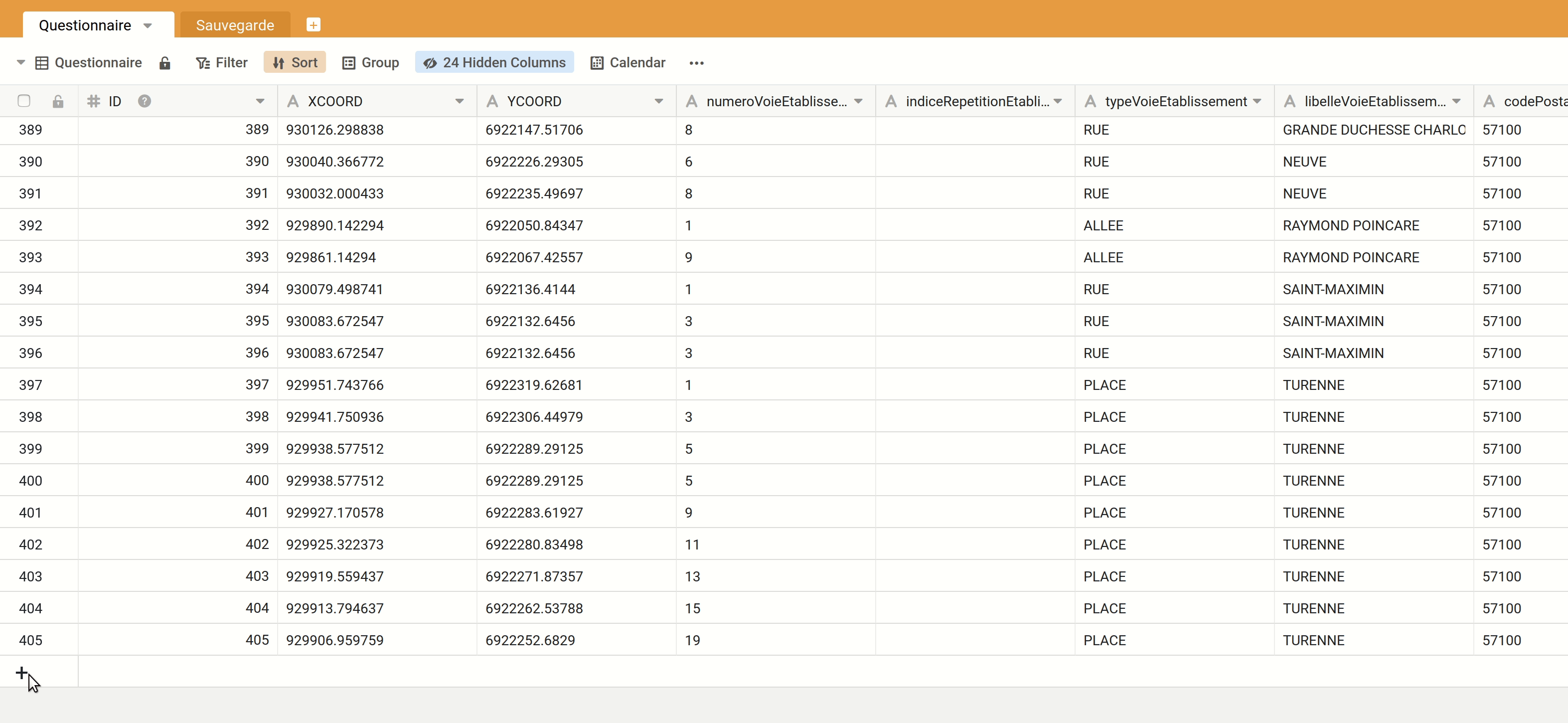Click the help question-mark icon in the header
This screenshot has height=723, width=1568.
144,101
